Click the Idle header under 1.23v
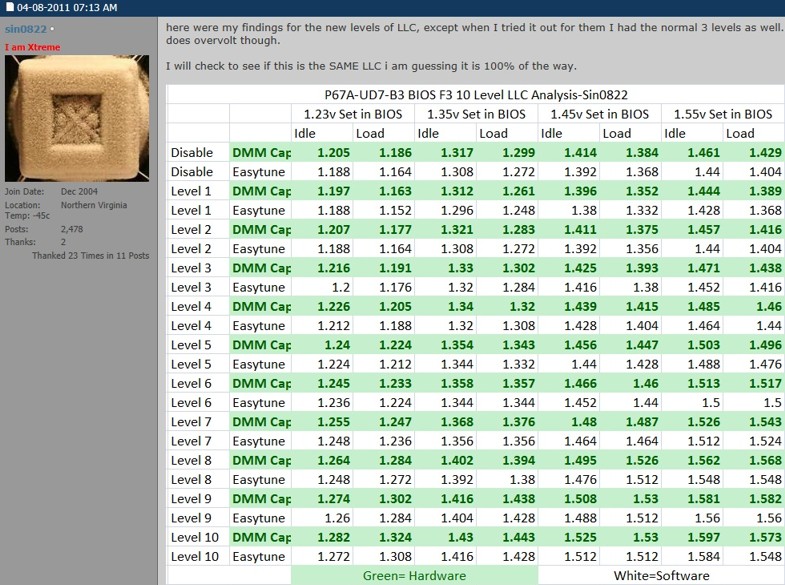The height and width of the screenshot is (585, 785). click(x=305, y=134)
